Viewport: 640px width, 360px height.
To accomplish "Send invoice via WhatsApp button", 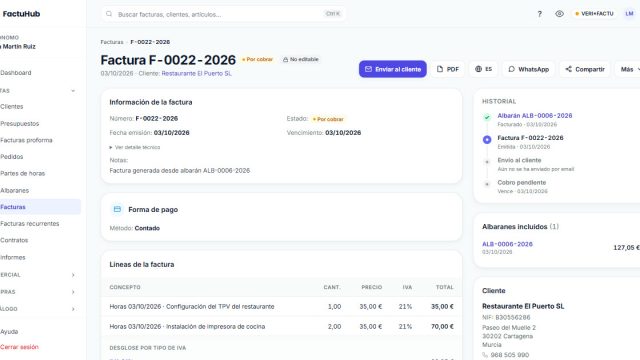I will [529, 69].
